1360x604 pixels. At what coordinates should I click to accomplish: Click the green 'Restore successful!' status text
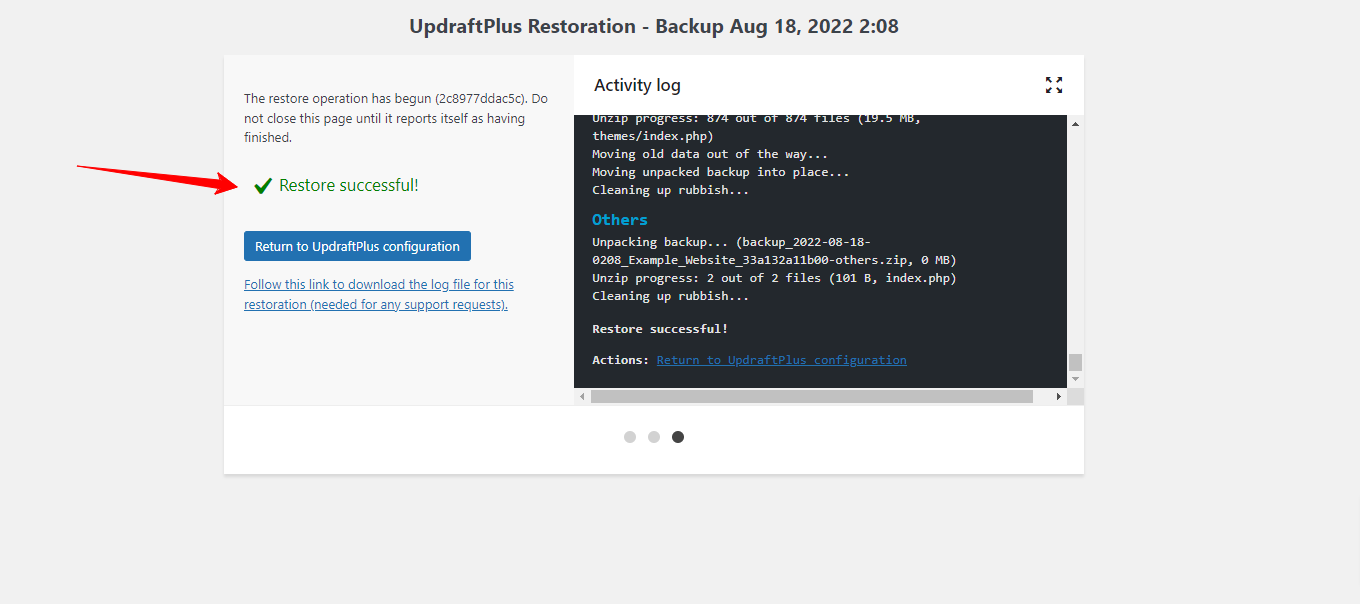point(349,185)
